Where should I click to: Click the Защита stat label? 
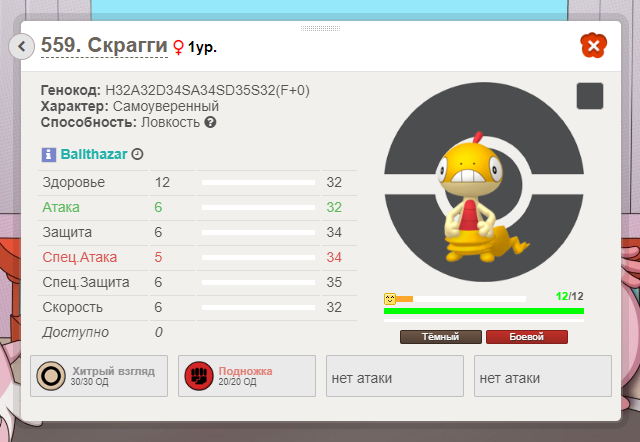(x=67, y=232)
